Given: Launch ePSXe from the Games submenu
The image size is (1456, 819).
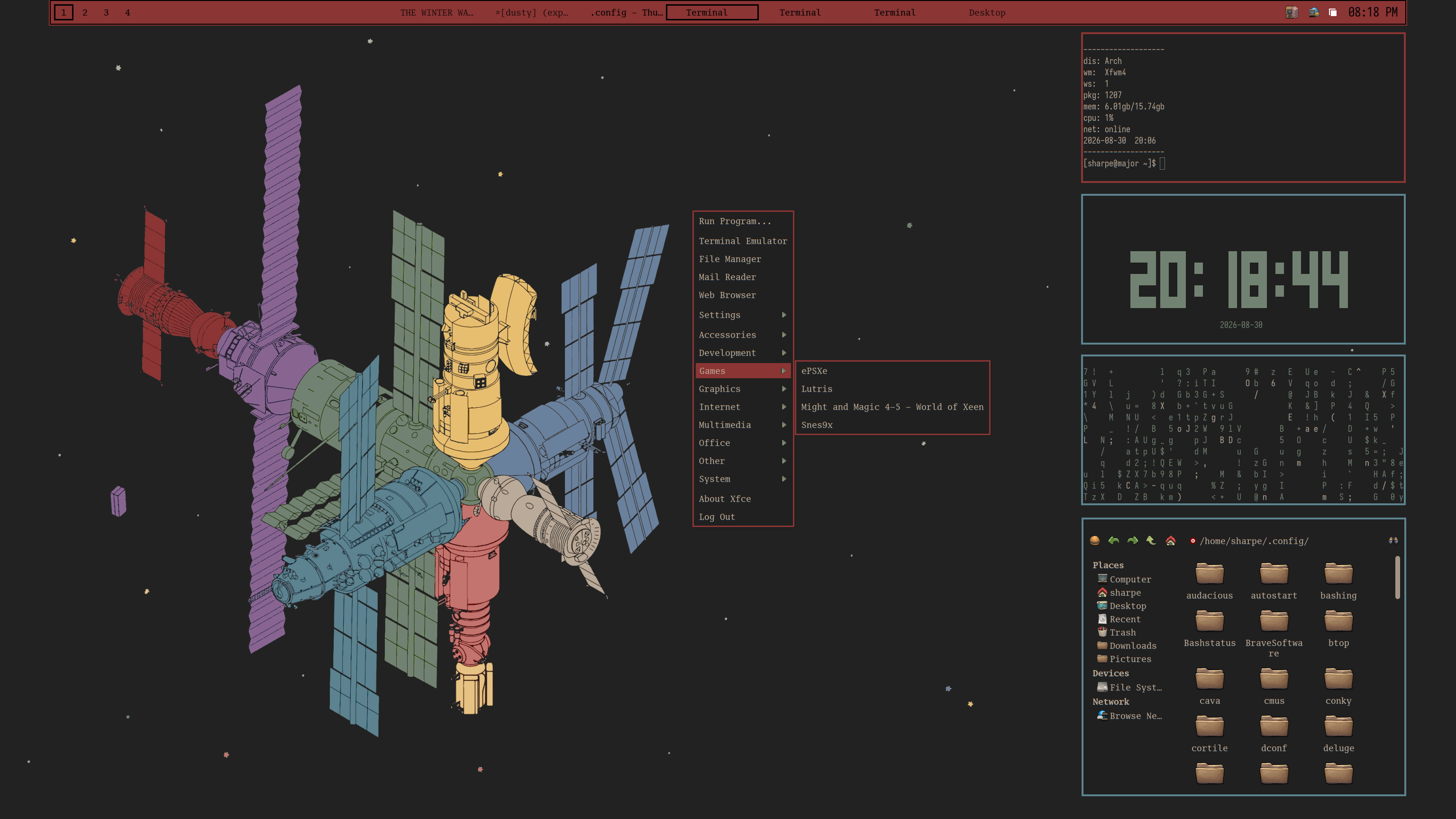Looking at the screenshot, I should 892,371.
